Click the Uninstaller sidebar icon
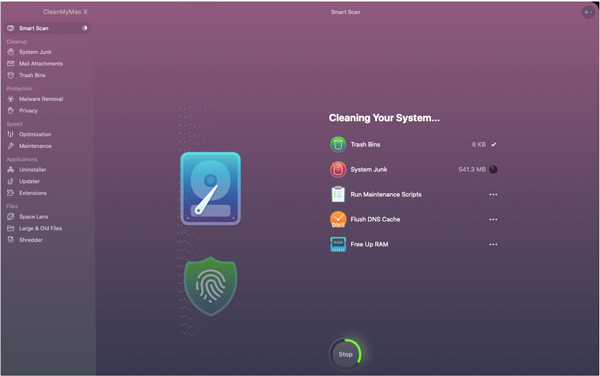 11,169
